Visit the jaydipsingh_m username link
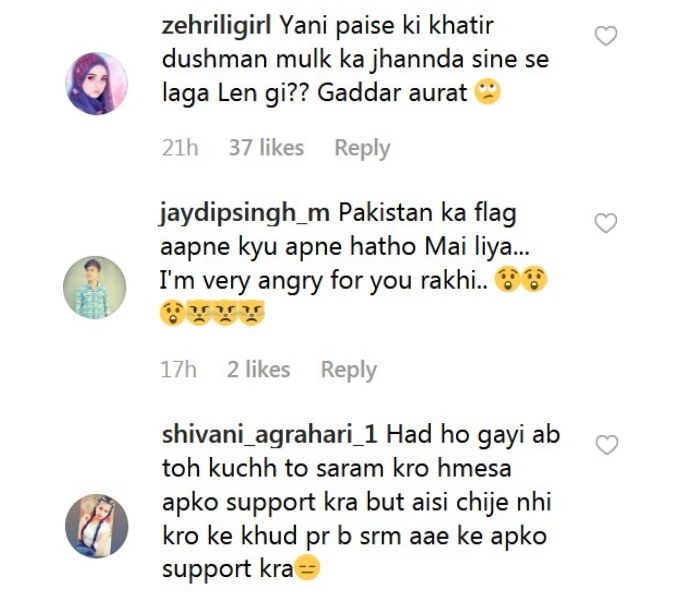The image size is (677, 597). [x=245, y=213]
